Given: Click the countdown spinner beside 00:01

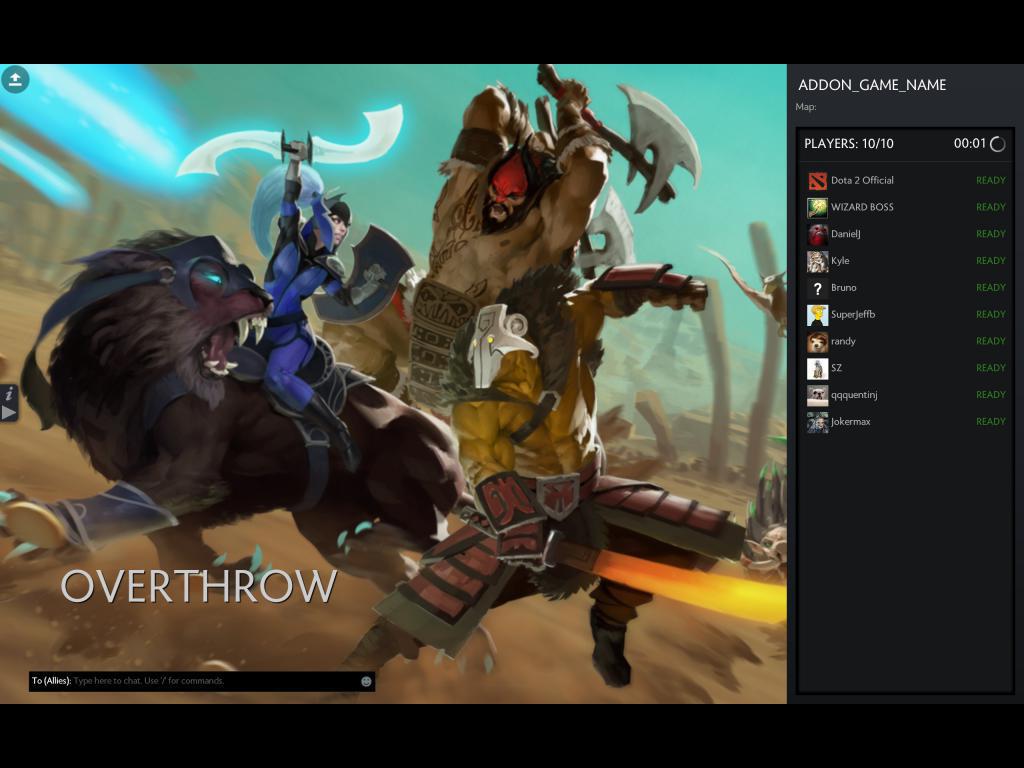Looking at the screenshot, I should (997, 144).
